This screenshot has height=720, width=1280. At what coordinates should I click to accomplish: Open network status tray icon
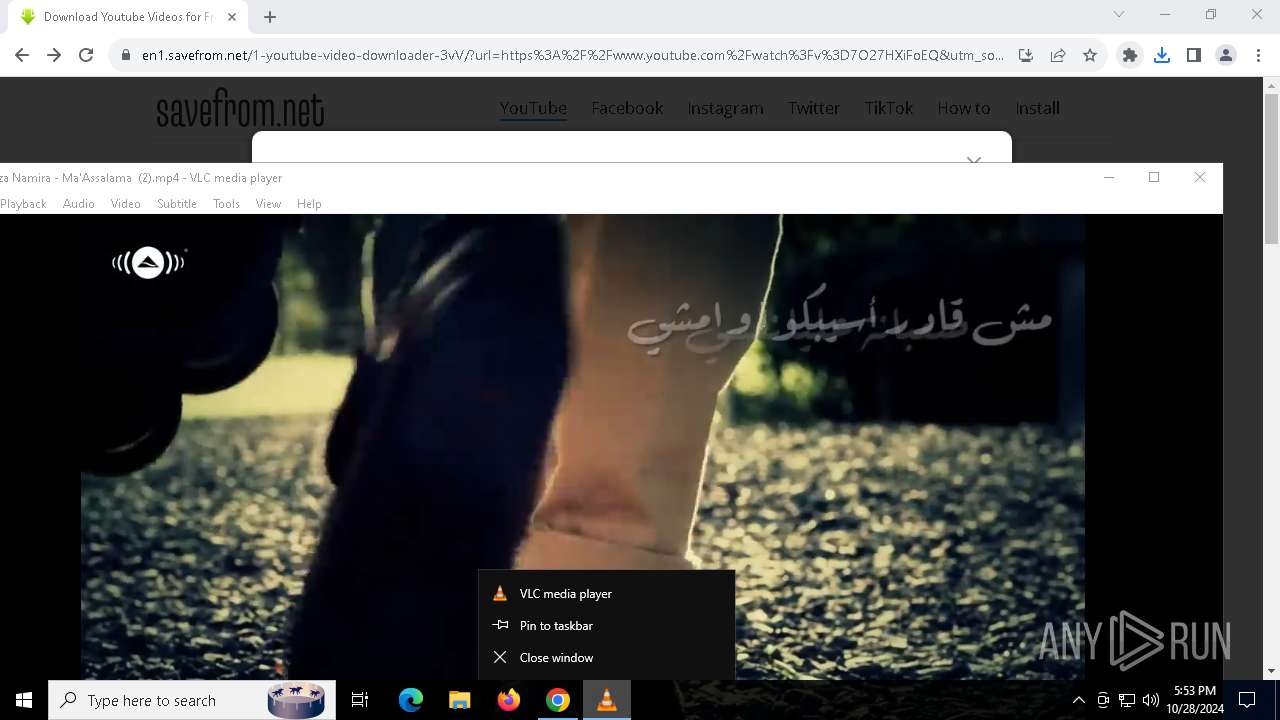(x=1127, y=700)
